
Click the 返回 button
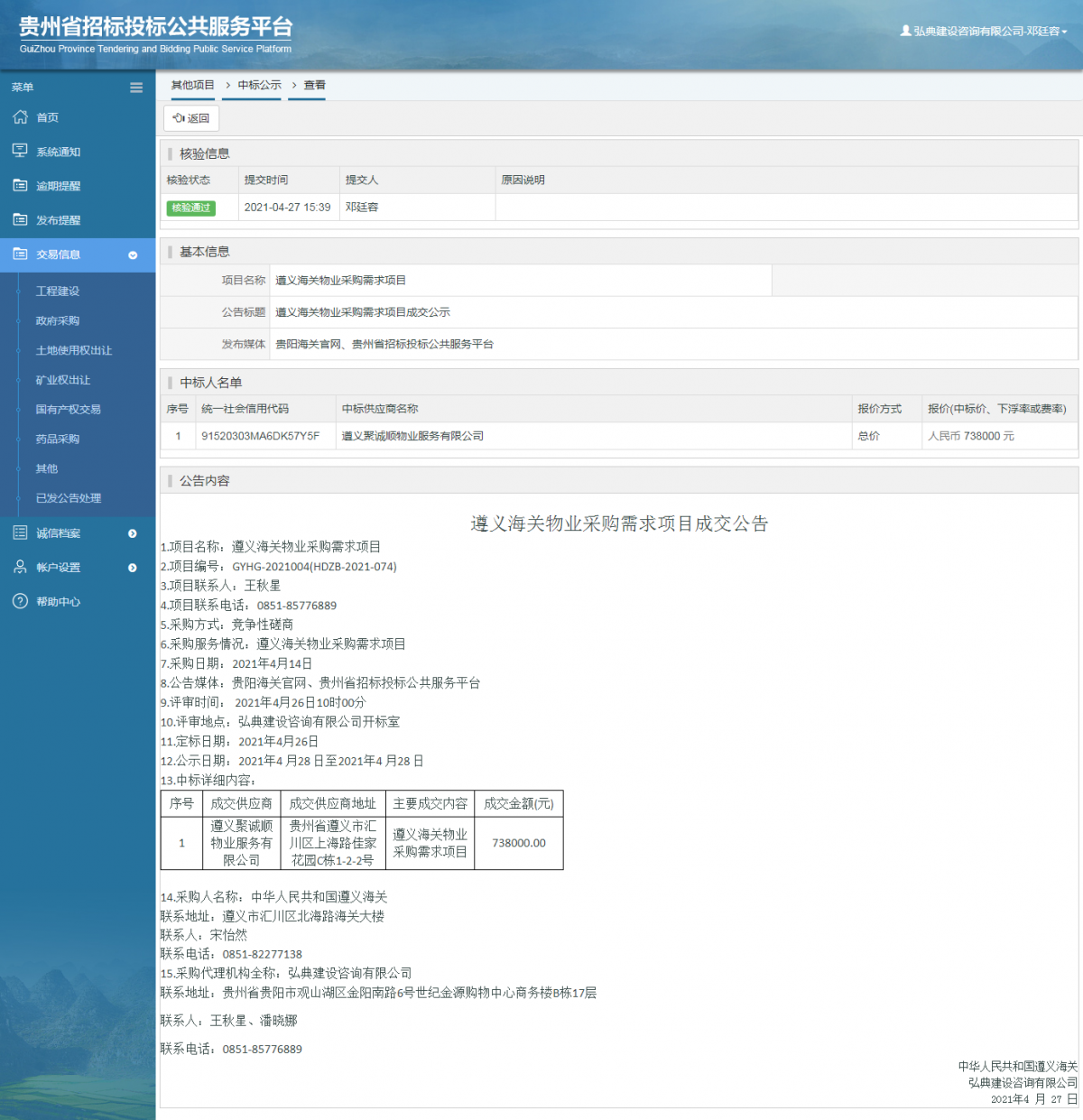(191, 118)
